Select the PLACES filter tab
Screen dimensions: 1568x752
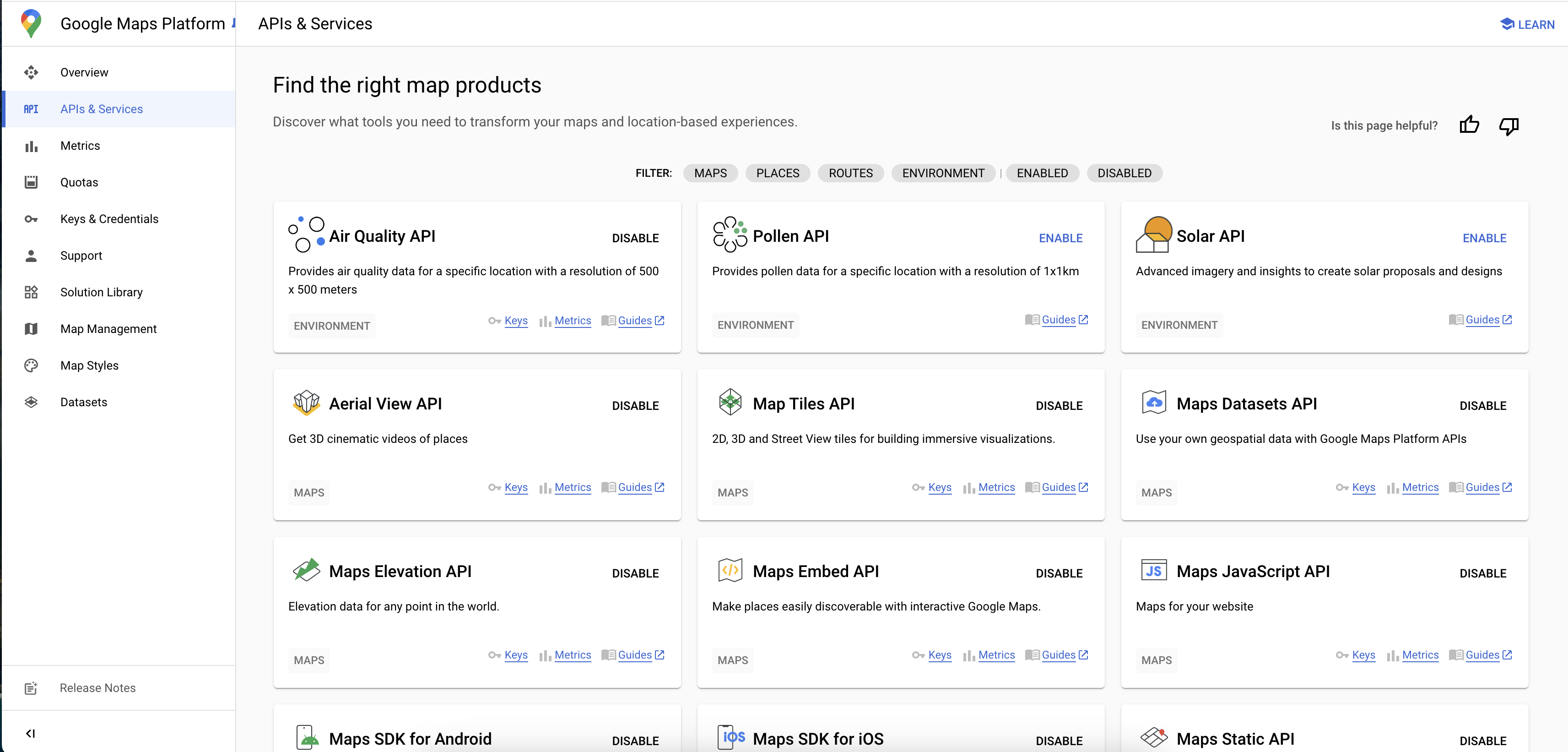778,173
